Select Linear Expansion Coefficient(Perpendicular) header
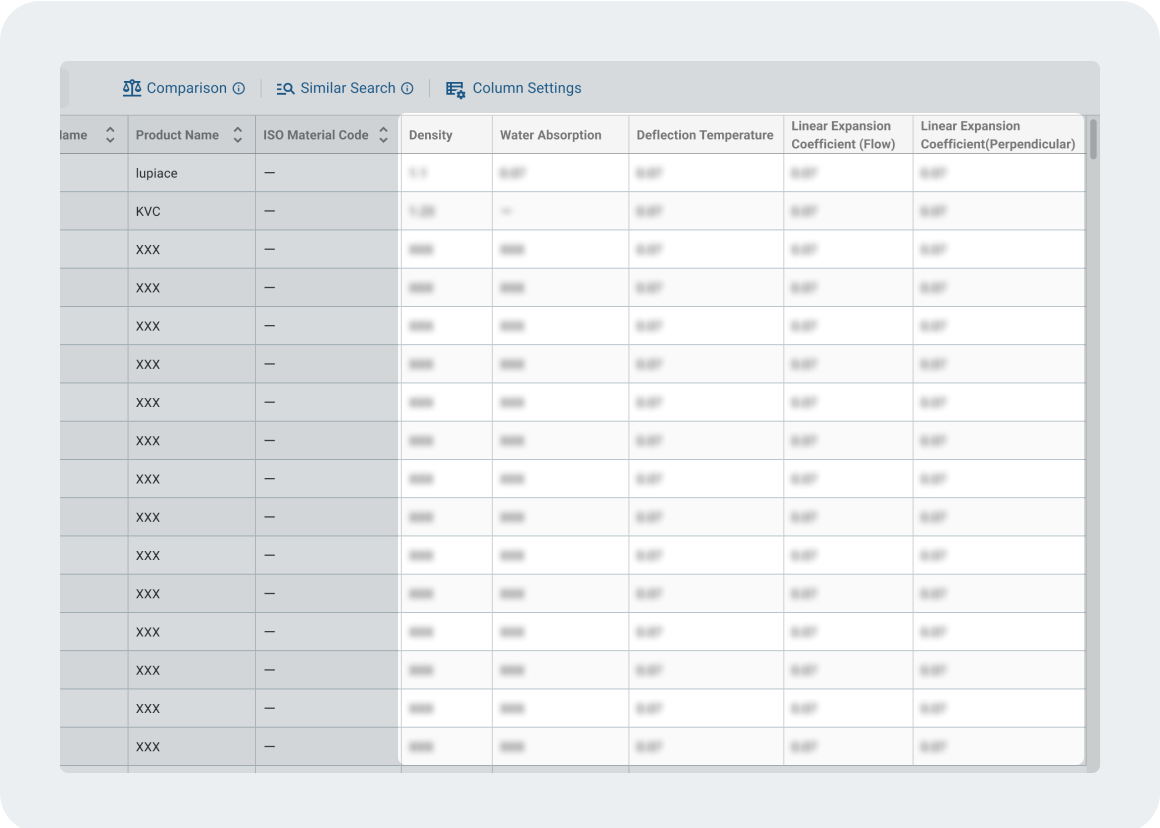 tap(997, 135)
